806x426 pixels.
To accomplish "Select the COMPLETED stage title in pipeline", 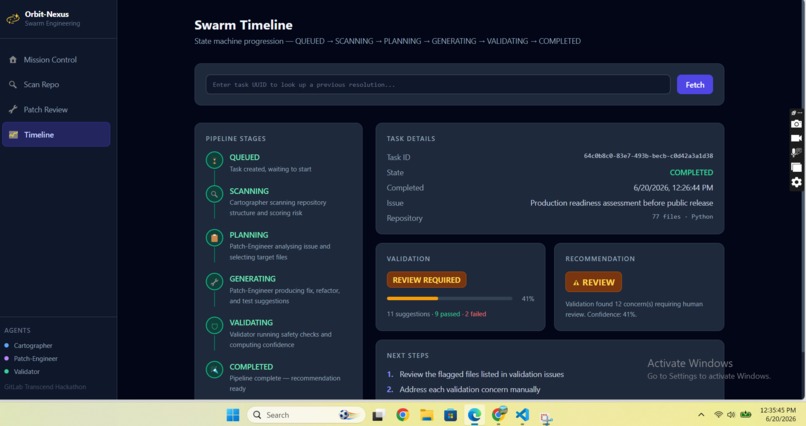I will pos(251,367).
